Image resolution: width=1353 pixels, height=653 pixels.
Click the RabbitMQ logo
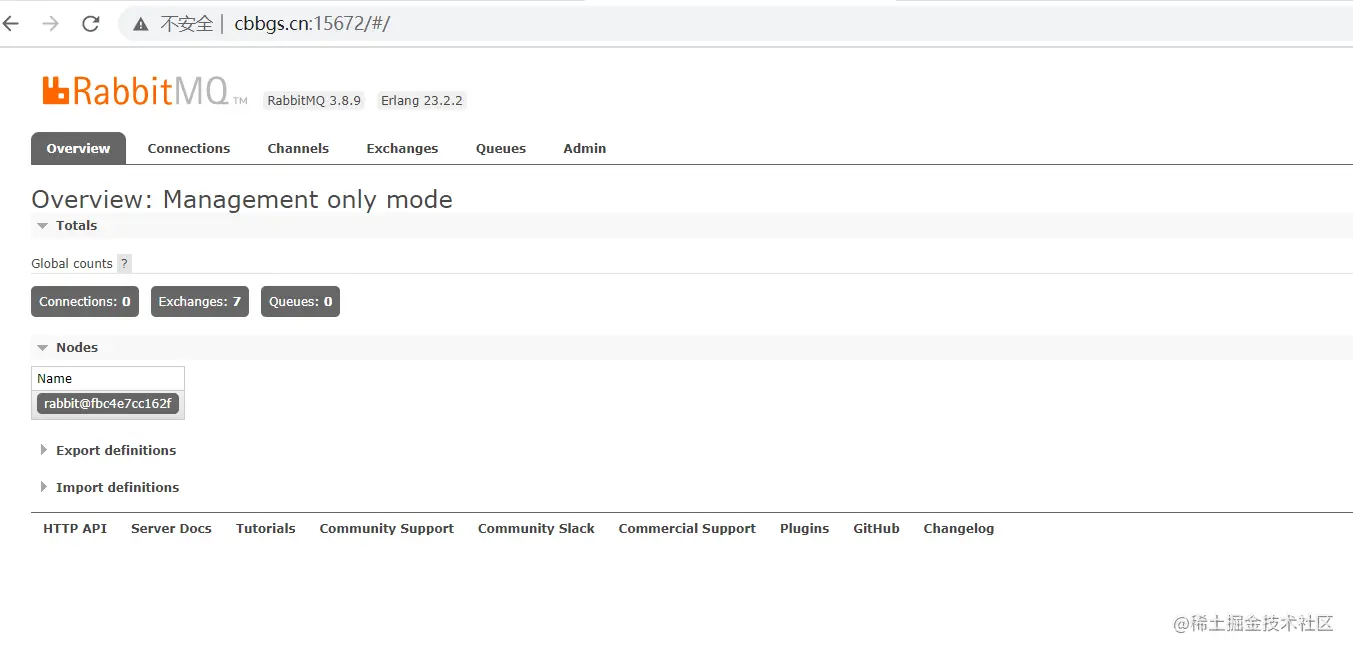(x=145, y=91)
